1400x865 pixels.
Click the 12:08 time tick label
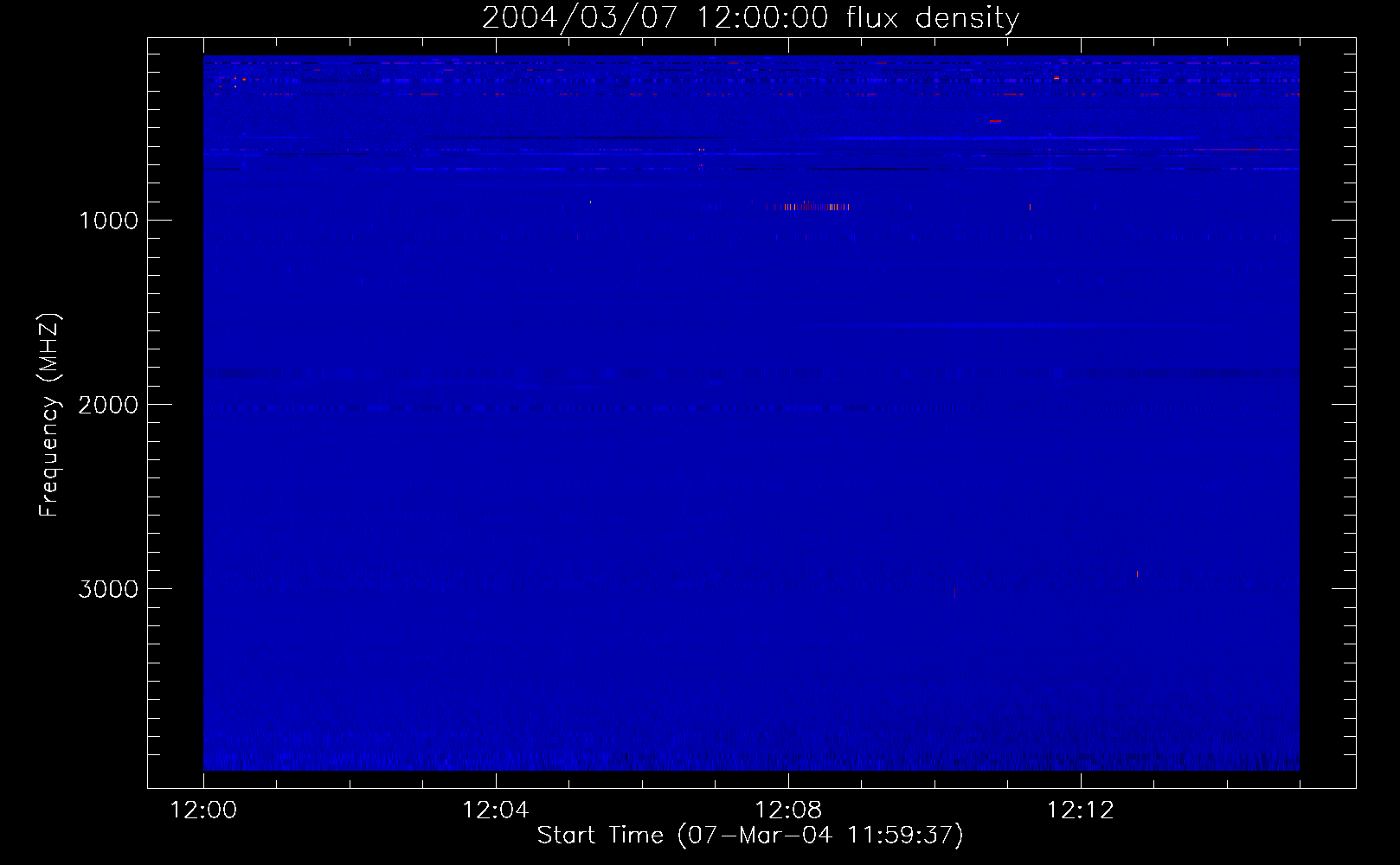[x=788, y=811]
